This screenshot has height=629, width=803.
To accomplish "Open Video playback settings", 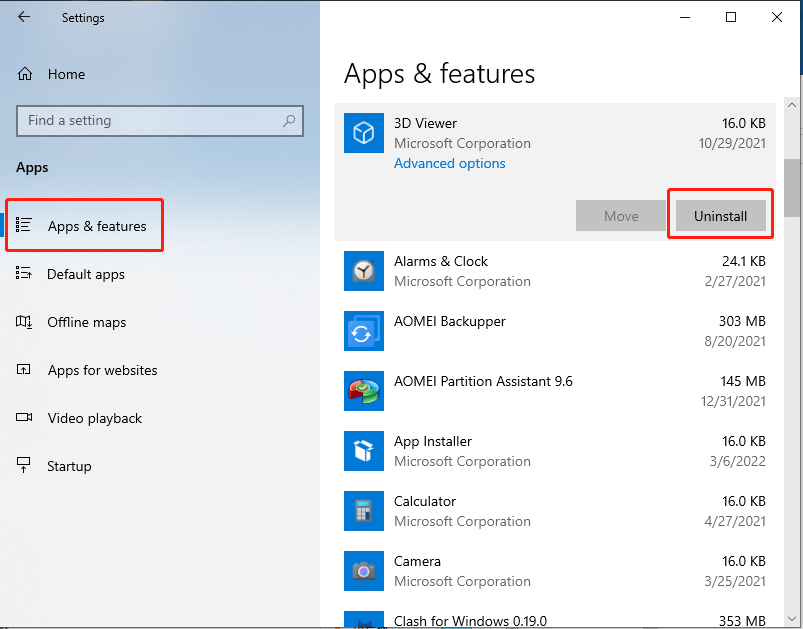I will tap(94, 418).
